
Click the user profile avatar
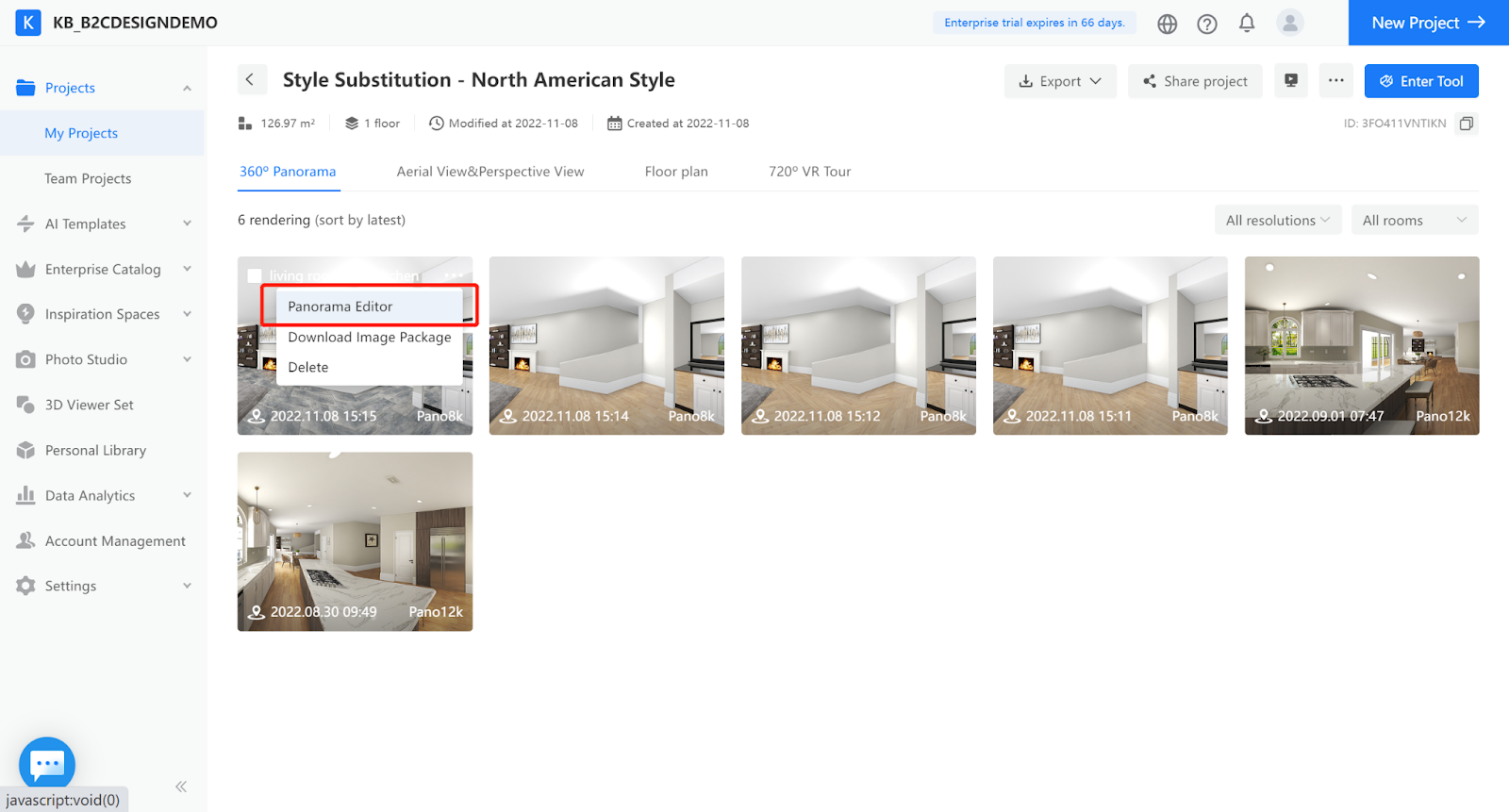[1289, 23]
